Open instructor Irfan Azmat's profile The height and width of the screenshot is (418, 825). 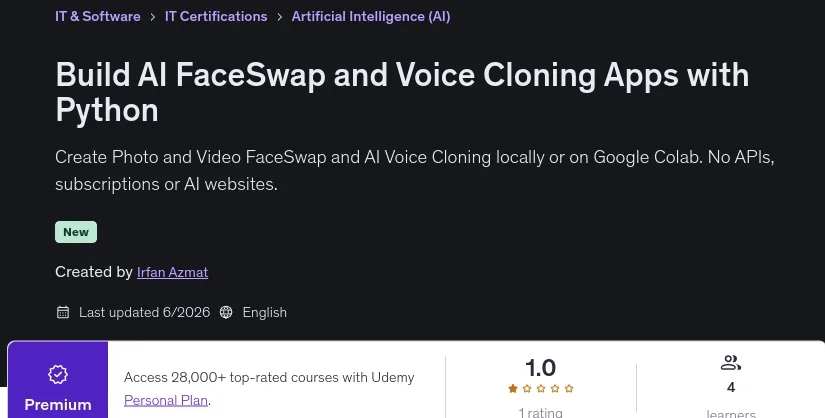(x=172, y=272)
